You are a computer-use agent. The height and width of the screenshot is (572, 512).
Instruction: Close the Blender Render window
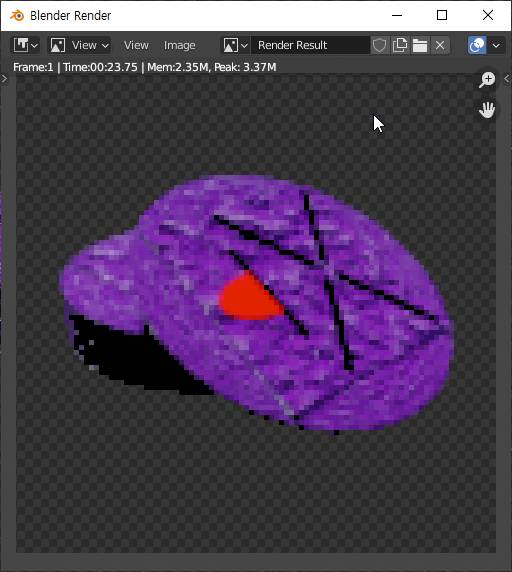click(x=488, y=15)
